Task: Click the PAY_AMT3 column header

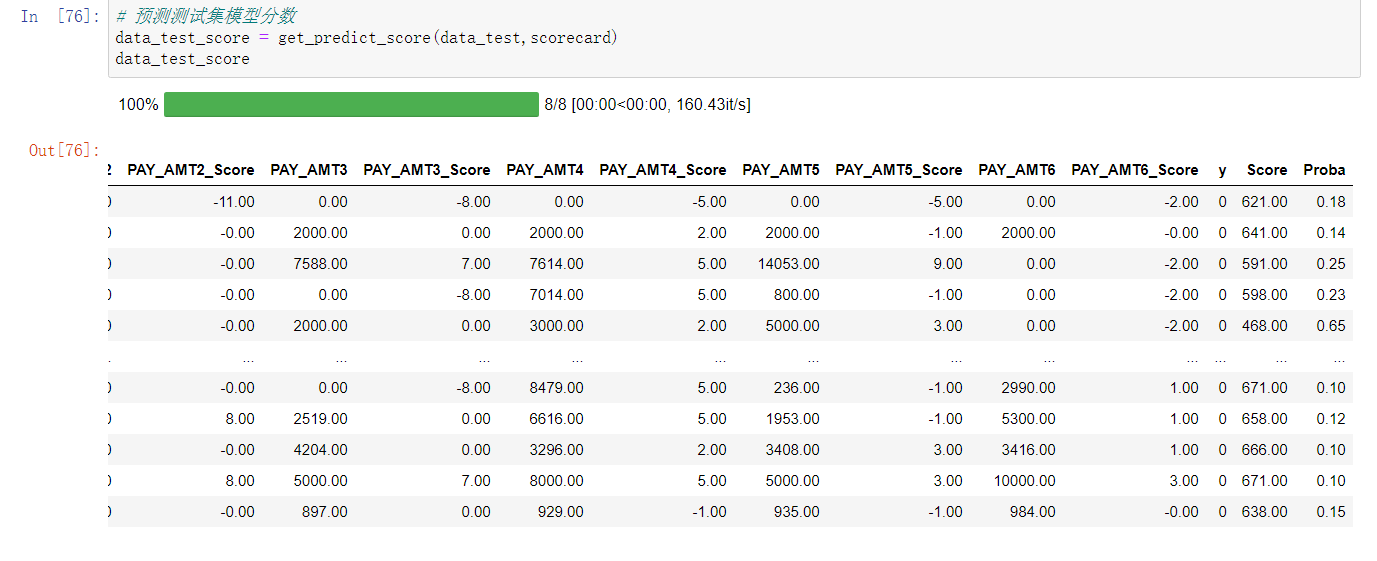Action: (309, 170)
